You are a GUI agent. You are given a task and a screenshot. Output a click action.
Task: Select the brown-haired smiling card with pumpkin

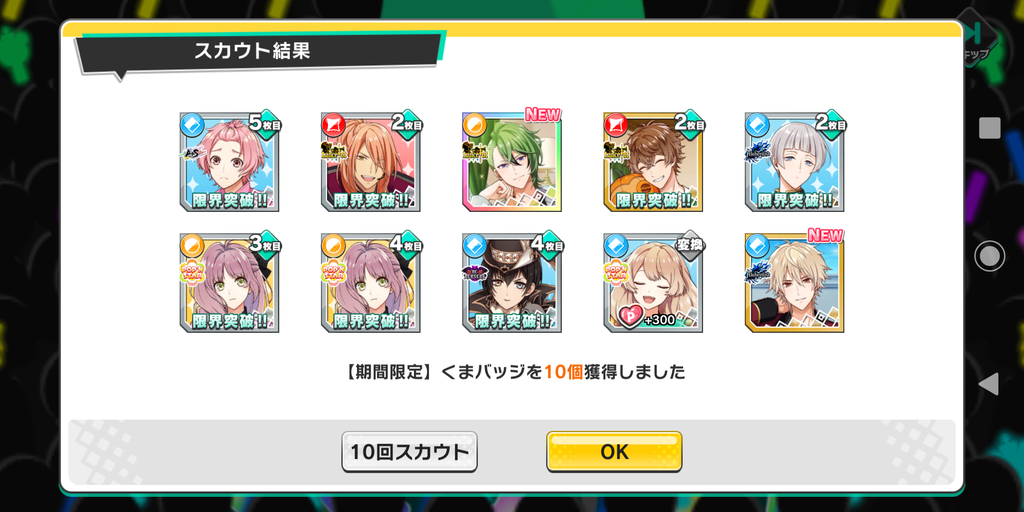pos(653,162)
